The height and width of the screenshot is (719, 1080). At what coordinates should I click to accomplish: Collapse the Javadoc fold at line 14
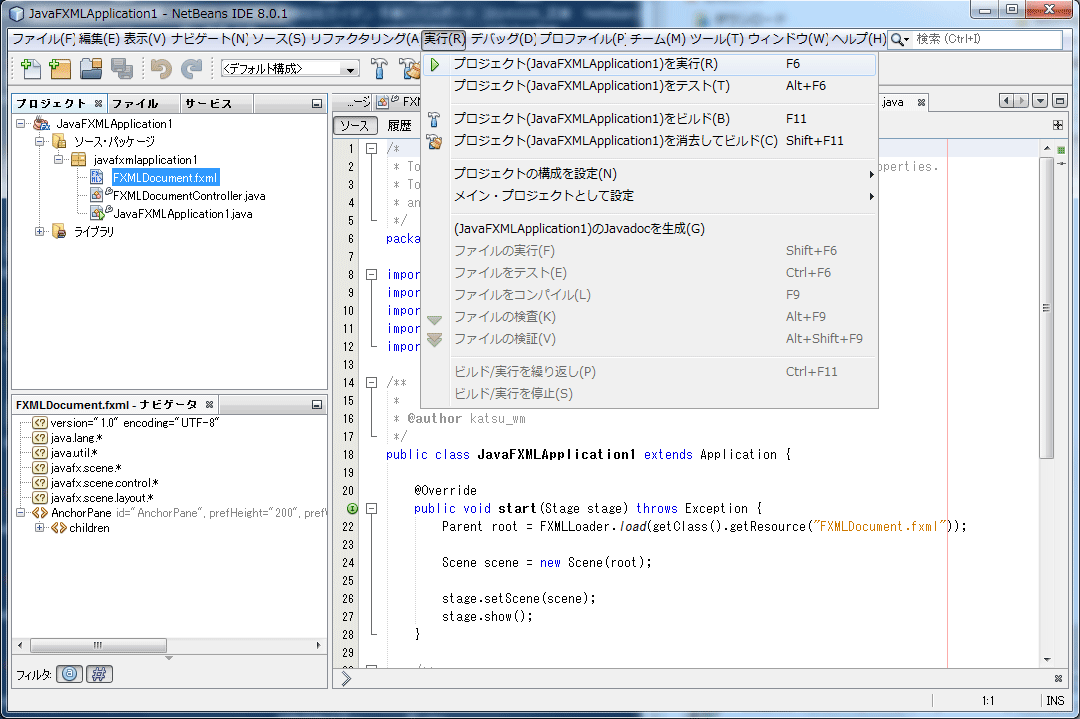click(x=371, y=382)
